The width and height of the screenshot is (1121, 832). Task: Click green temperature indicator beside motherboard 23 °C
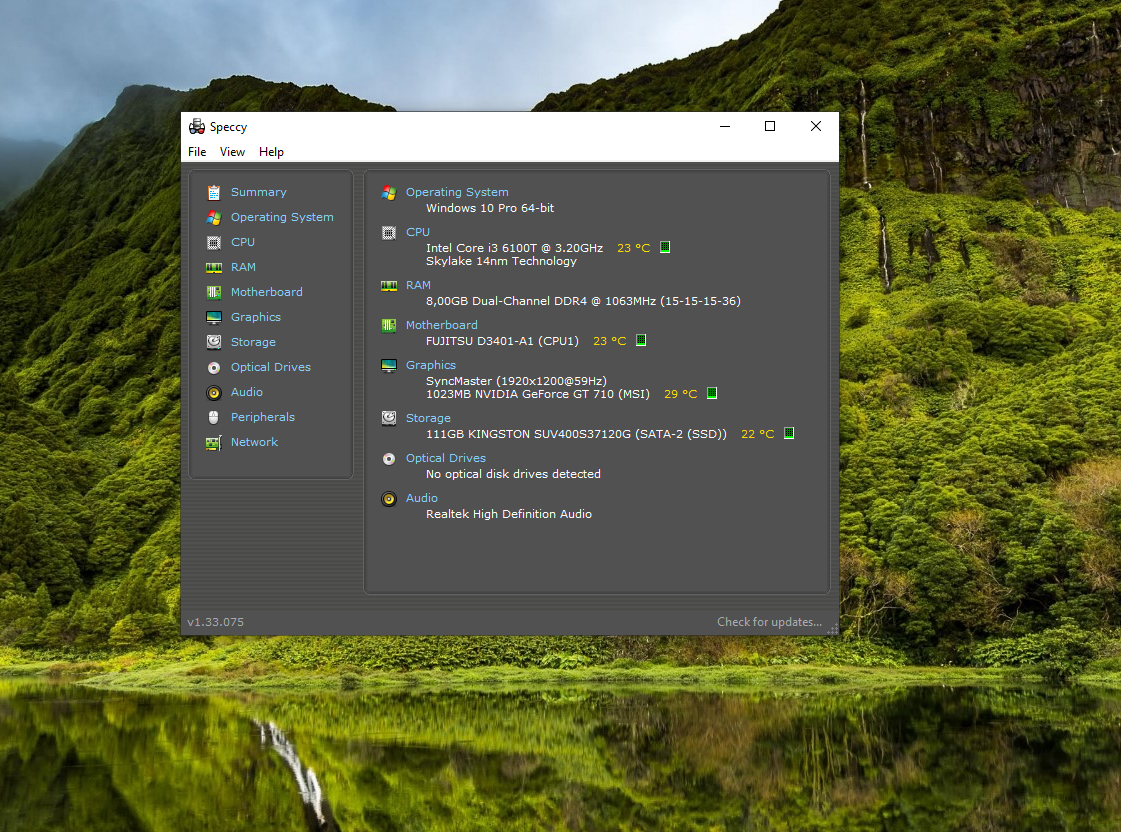[x=641, y=340]
